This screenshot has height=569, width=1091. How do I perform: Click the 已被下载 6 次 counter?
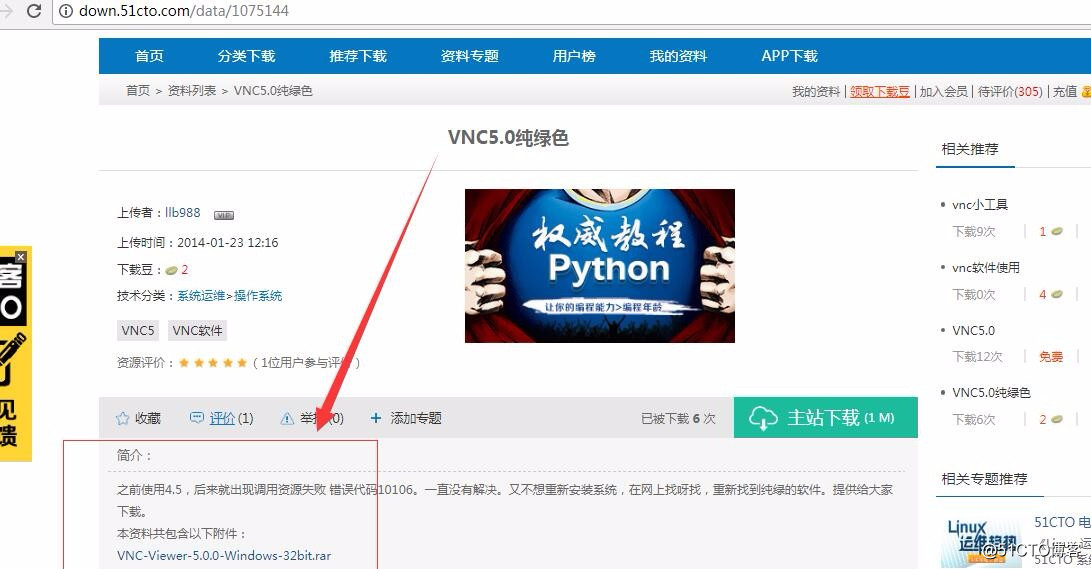(678, 418)
